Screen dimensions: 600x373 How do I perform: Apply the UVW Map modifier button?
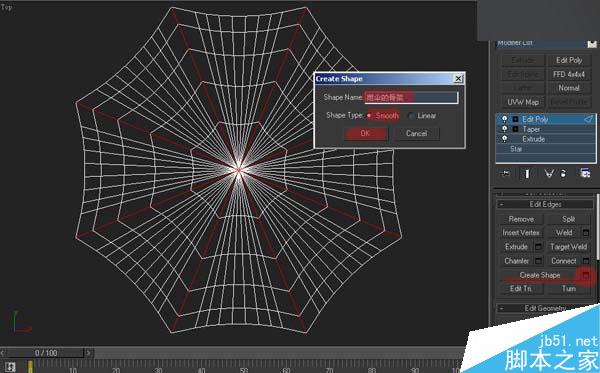pos(523,102)
